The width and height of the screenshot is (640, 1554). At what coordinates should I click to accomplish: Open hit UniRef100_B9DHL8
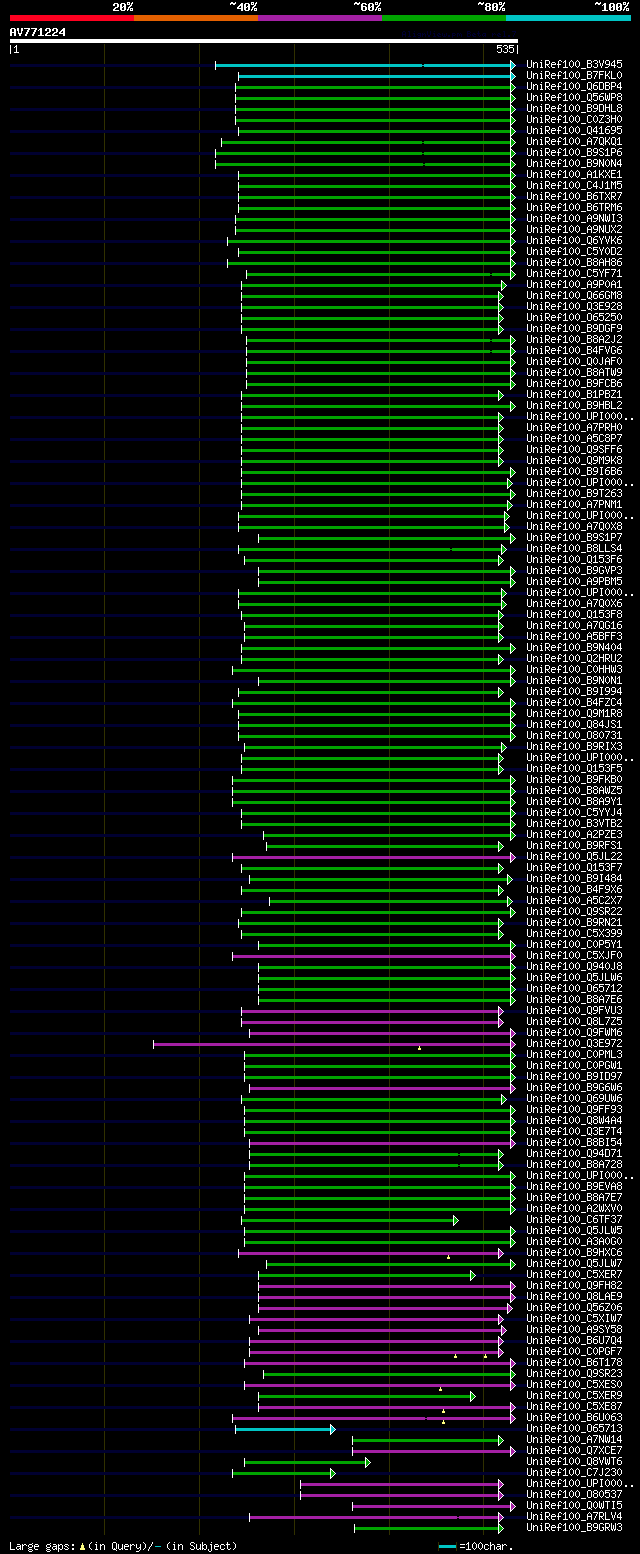pos(574,108)
